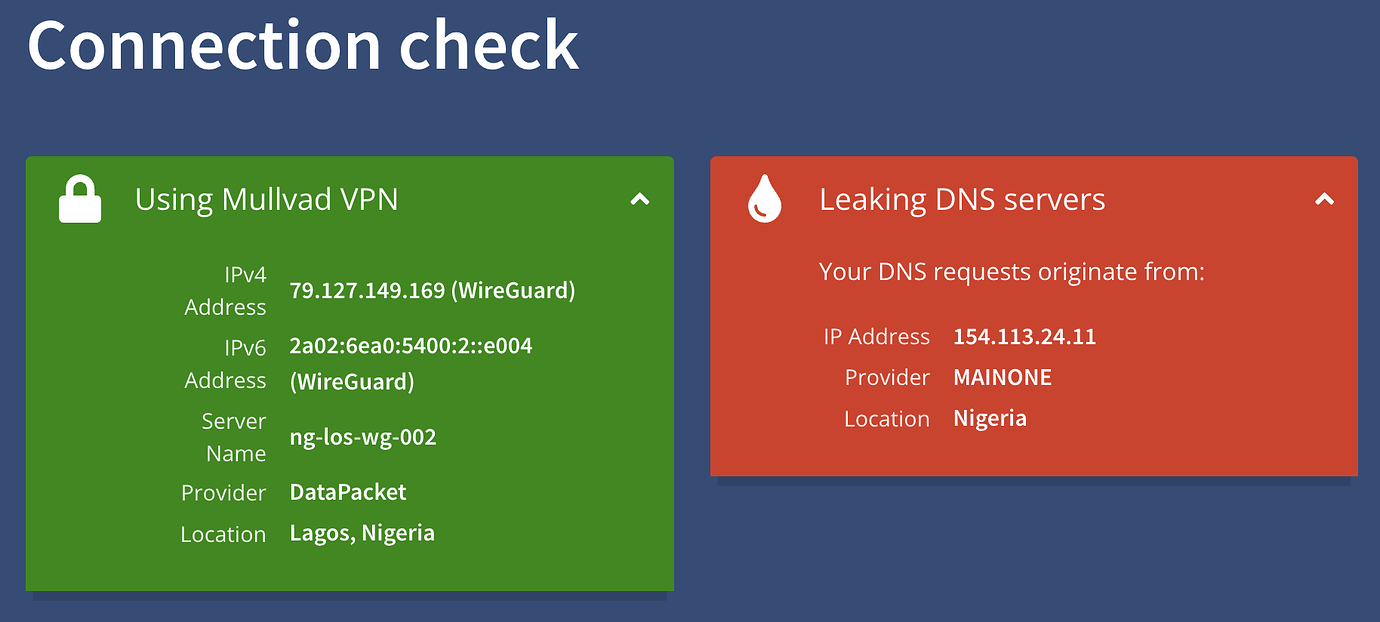
Task: Click the drop icon next to Leaking DNS servers
Action: [x=763, y=199]
